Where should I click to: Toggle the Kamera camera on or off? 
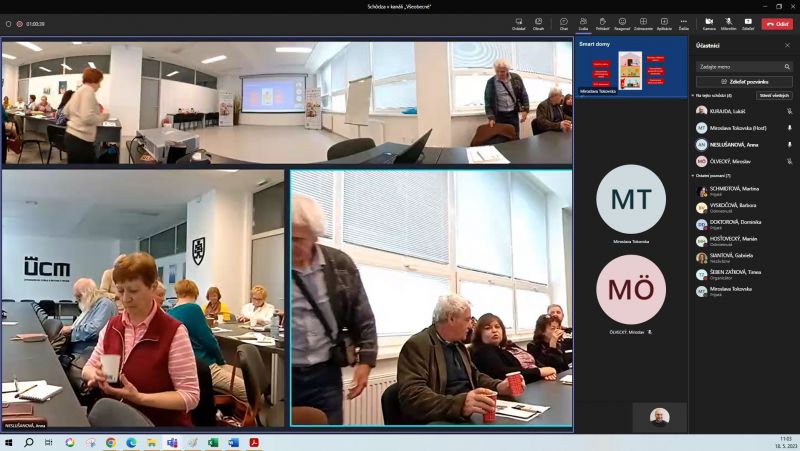[x=709, y=23]
